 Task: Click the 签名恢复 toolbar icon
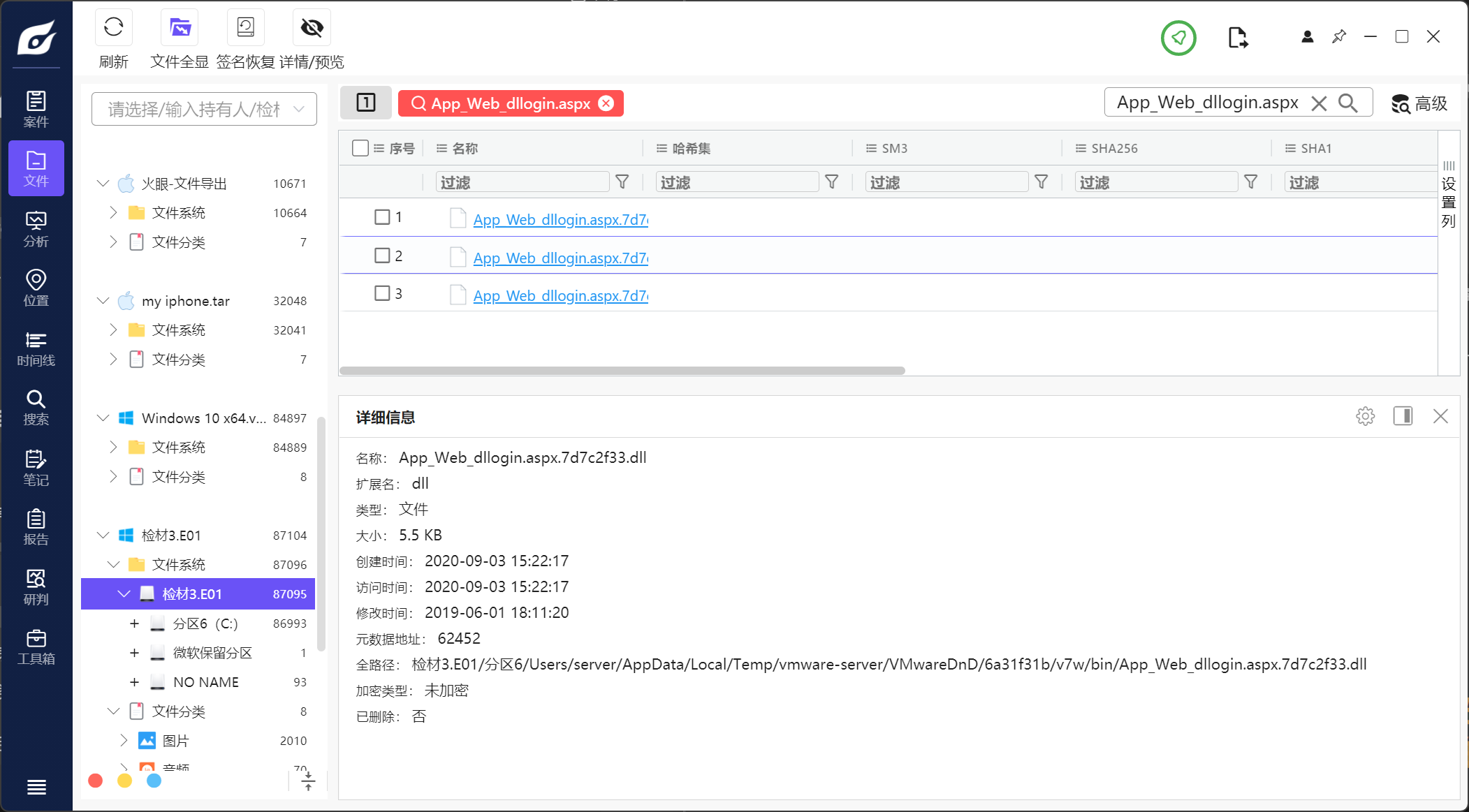(245, 28)
